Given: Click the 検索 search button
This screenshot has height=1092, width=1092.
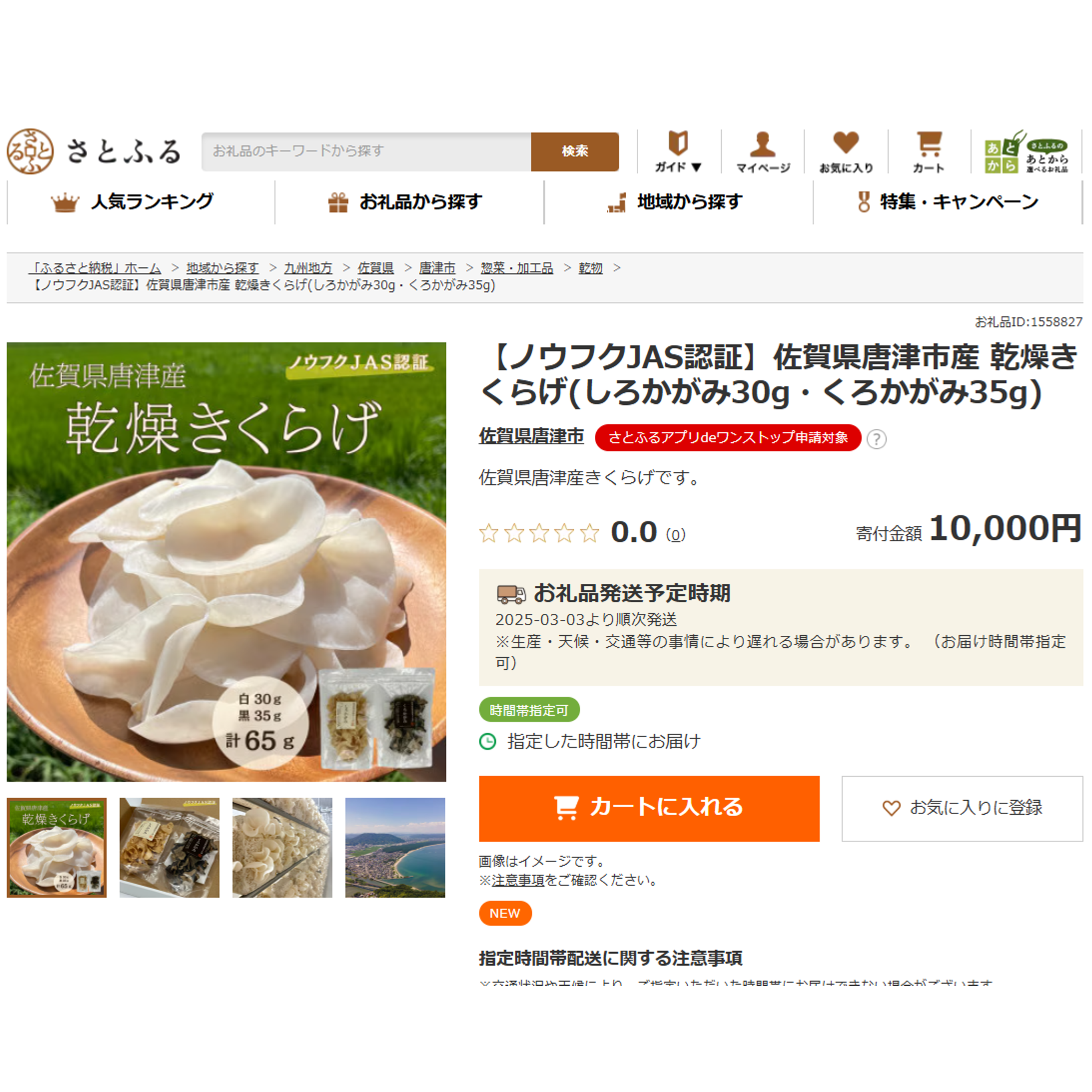Looking at the screenshot, I should [574, 151].
